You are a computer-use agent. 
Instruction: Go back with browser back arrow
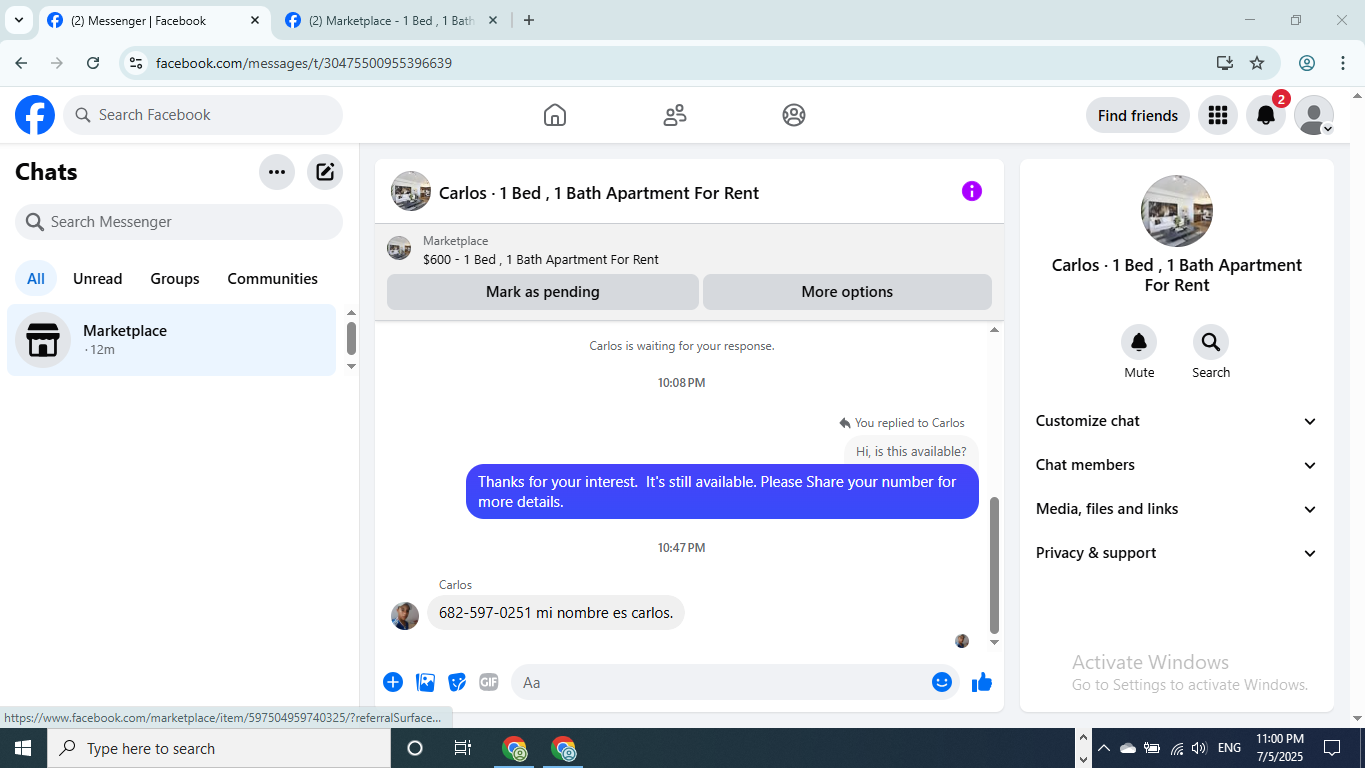click(21, 63)
